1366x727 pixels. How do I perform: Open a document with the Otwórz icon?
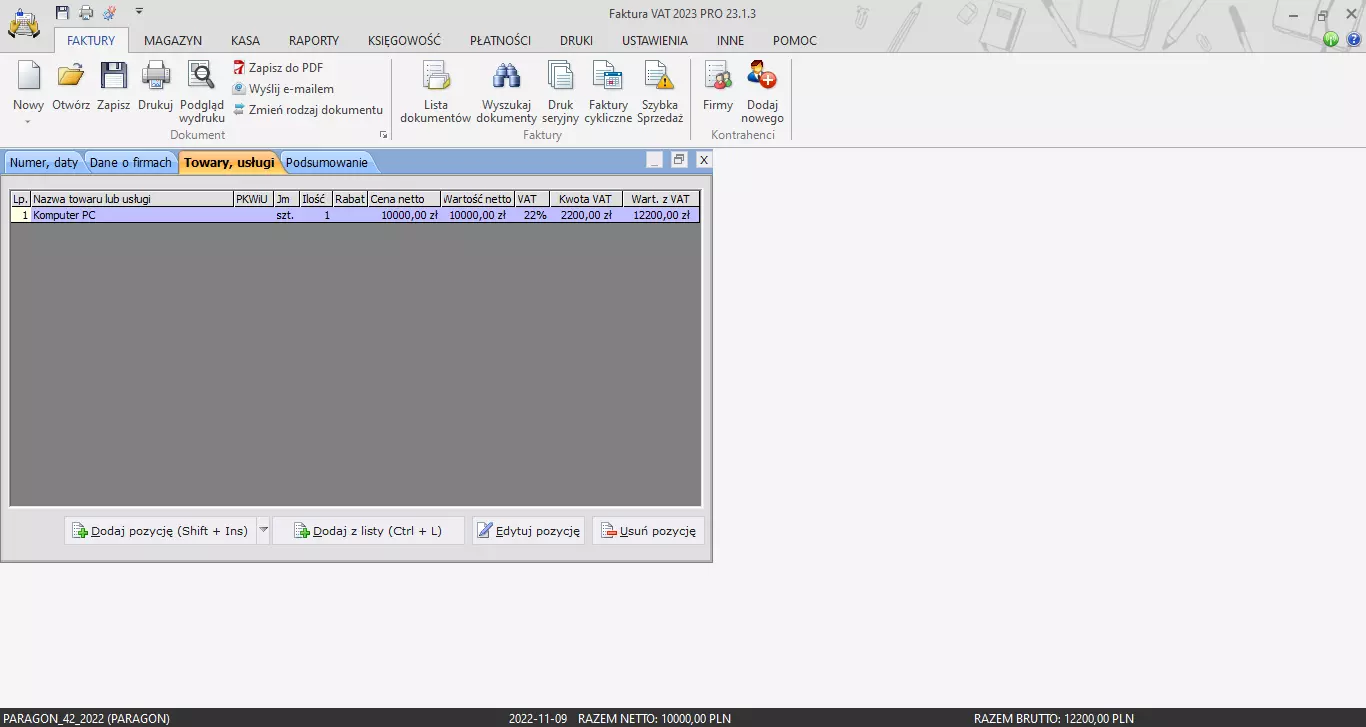(71, 77)
